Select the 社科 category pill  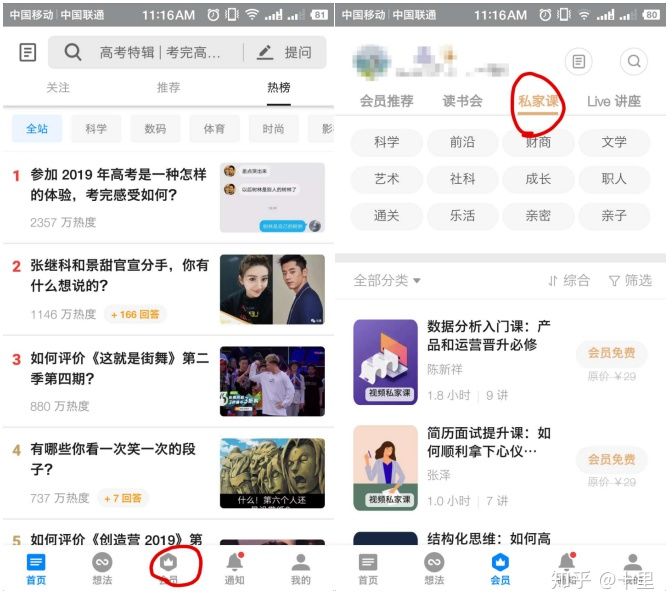(x=462, y=179)
